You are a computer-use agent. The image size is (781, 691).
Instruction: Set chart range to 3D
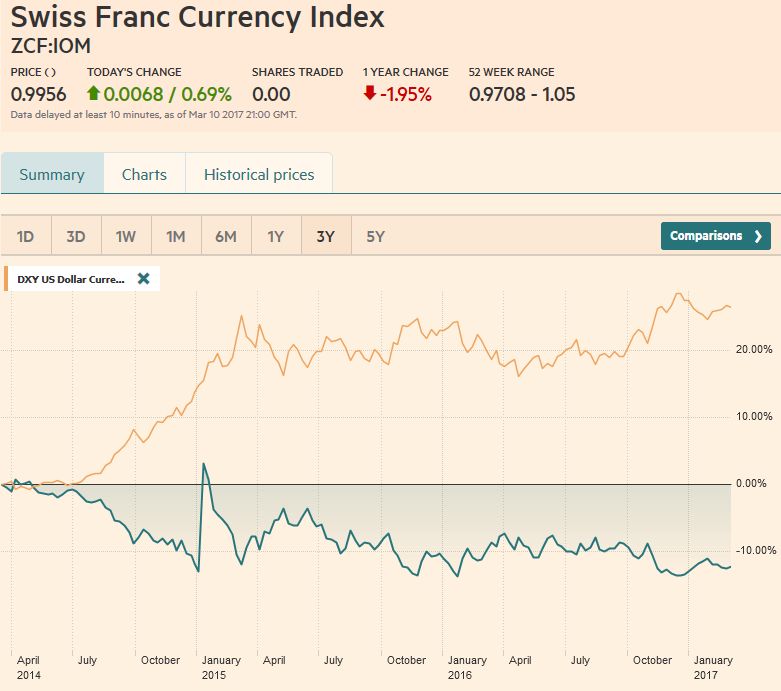pyautogui.click(x=76, y=237)
